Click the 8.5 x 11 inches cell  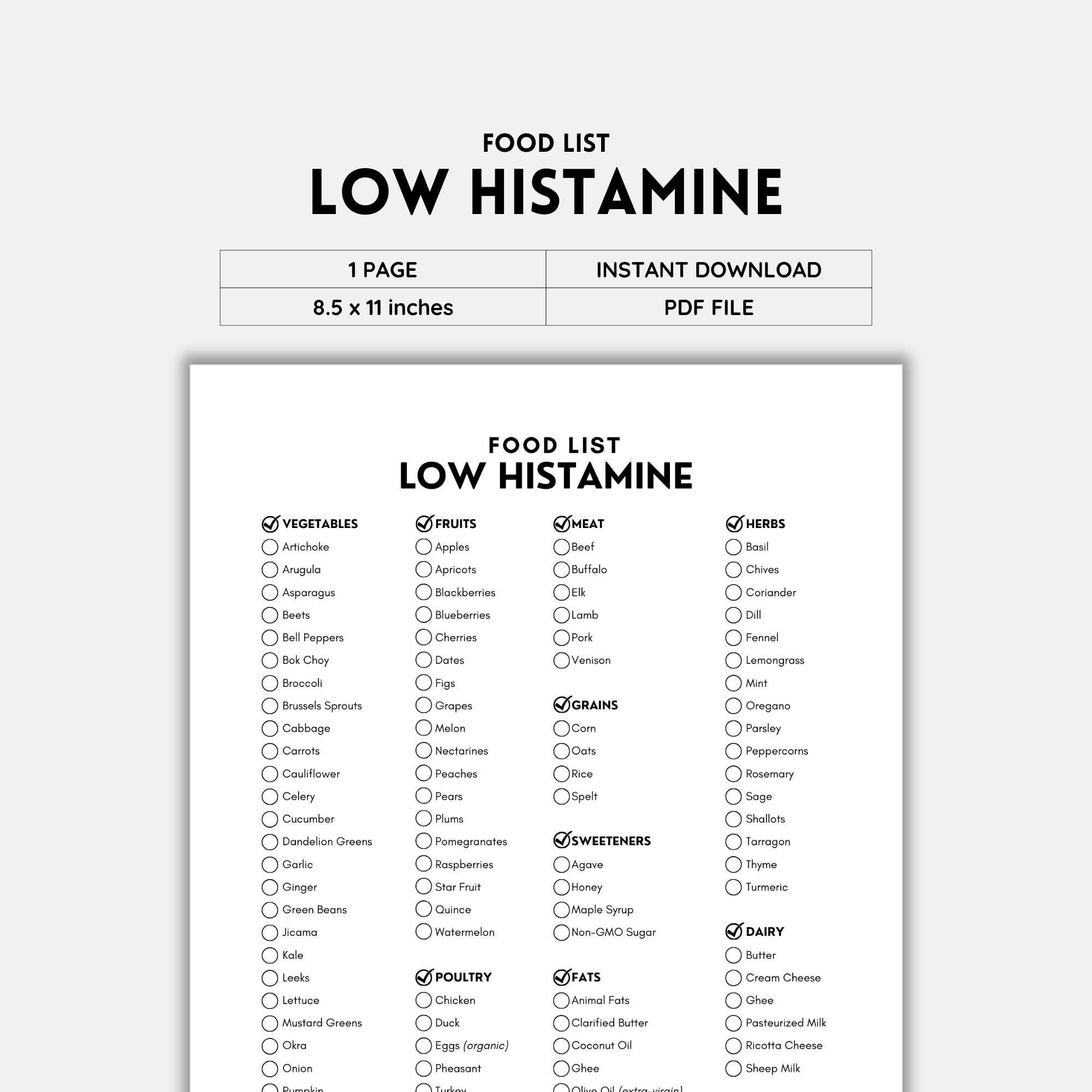tap(383, 307)
